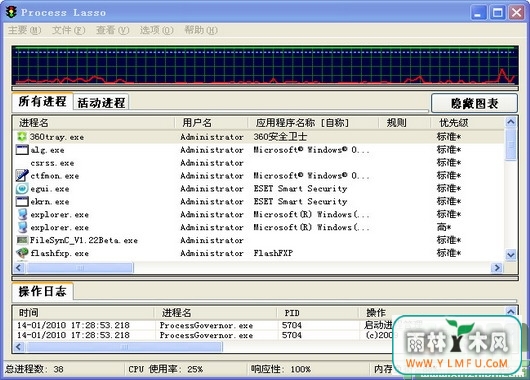The width and height of the screenshot is (530, 380).
Task: Click the log 进程名 column header
Action: point(215,313)
